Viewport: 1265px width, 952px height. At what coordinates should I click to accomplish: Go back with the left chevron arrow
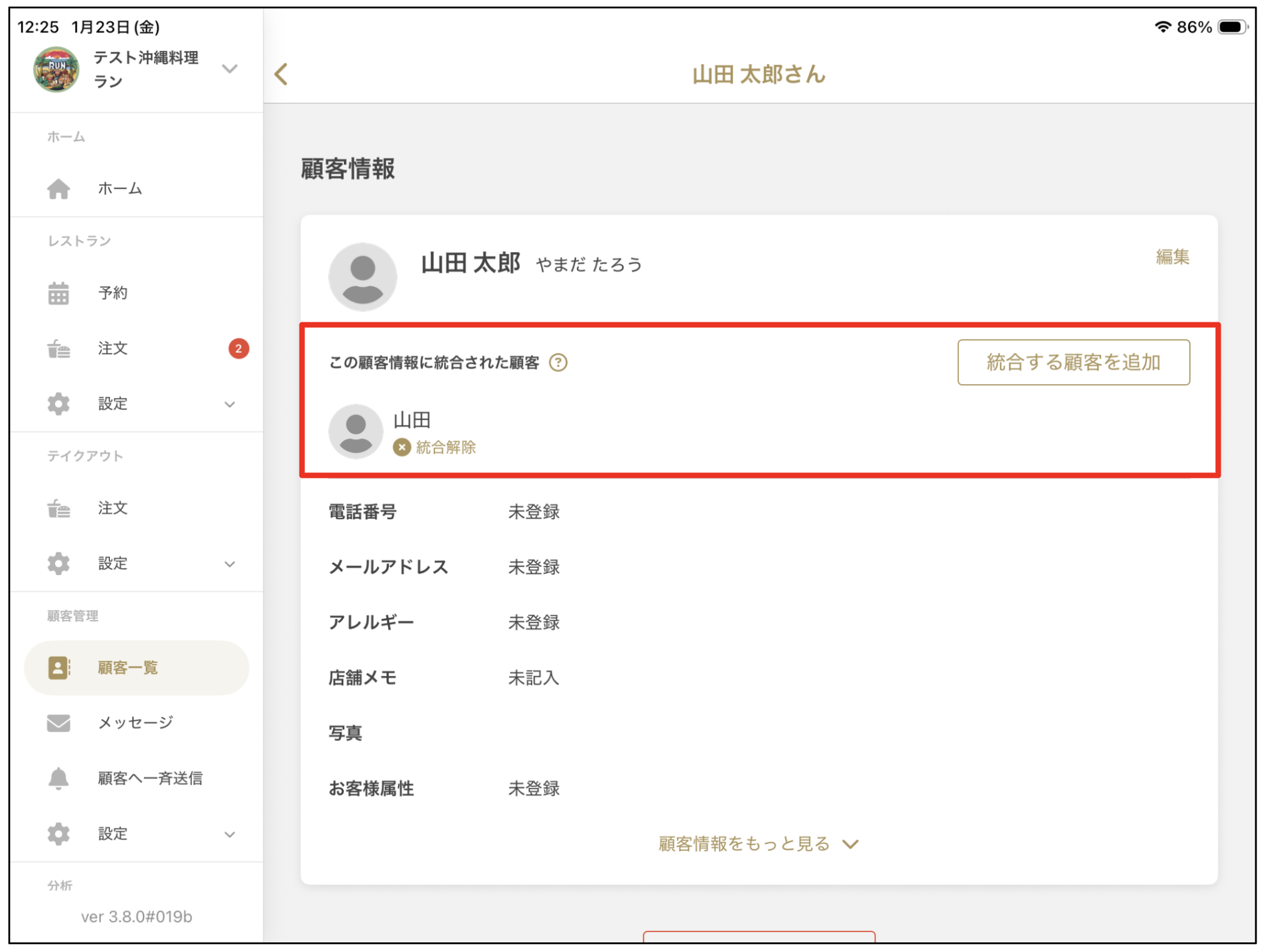pos(280,74)
